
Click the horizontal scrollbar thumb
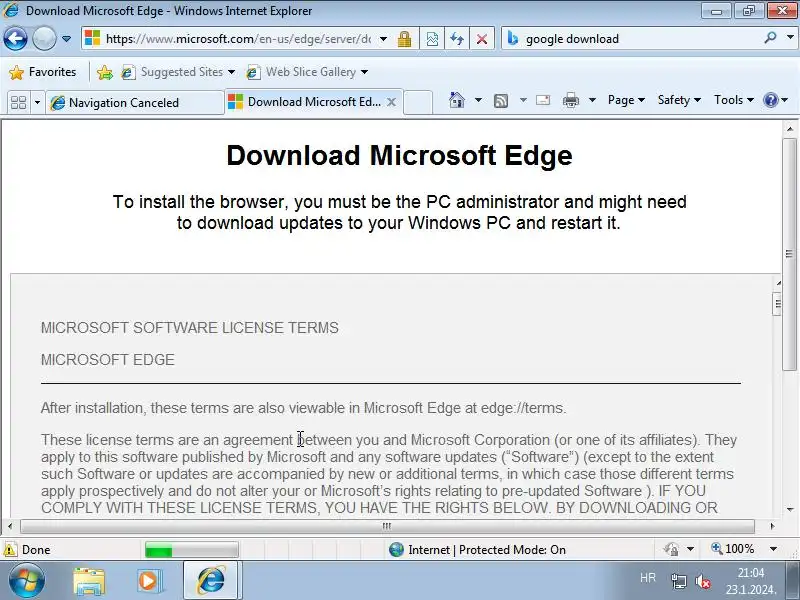click(x=387, y=526)
